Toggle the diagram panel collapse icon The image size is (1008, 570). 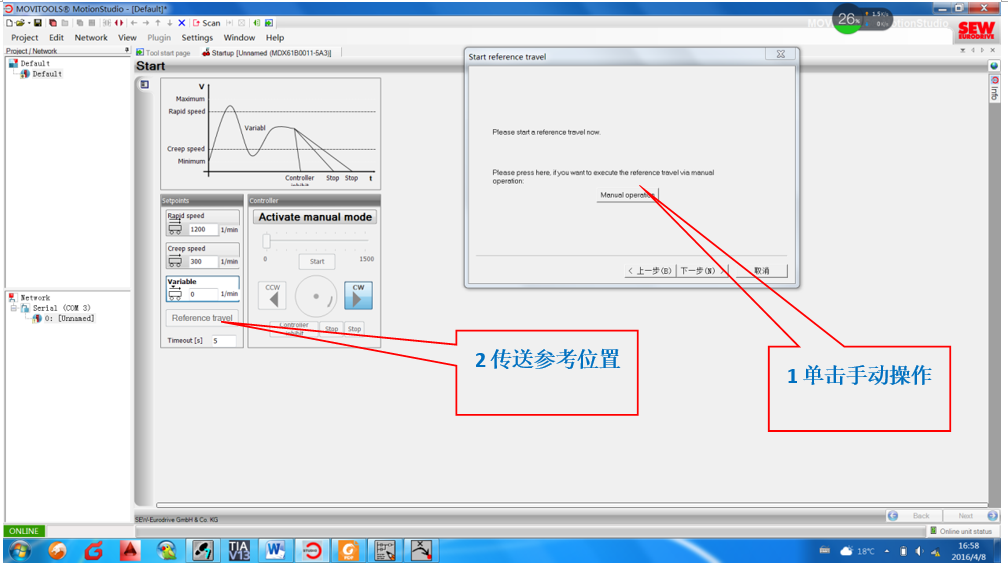pos(145,85)
